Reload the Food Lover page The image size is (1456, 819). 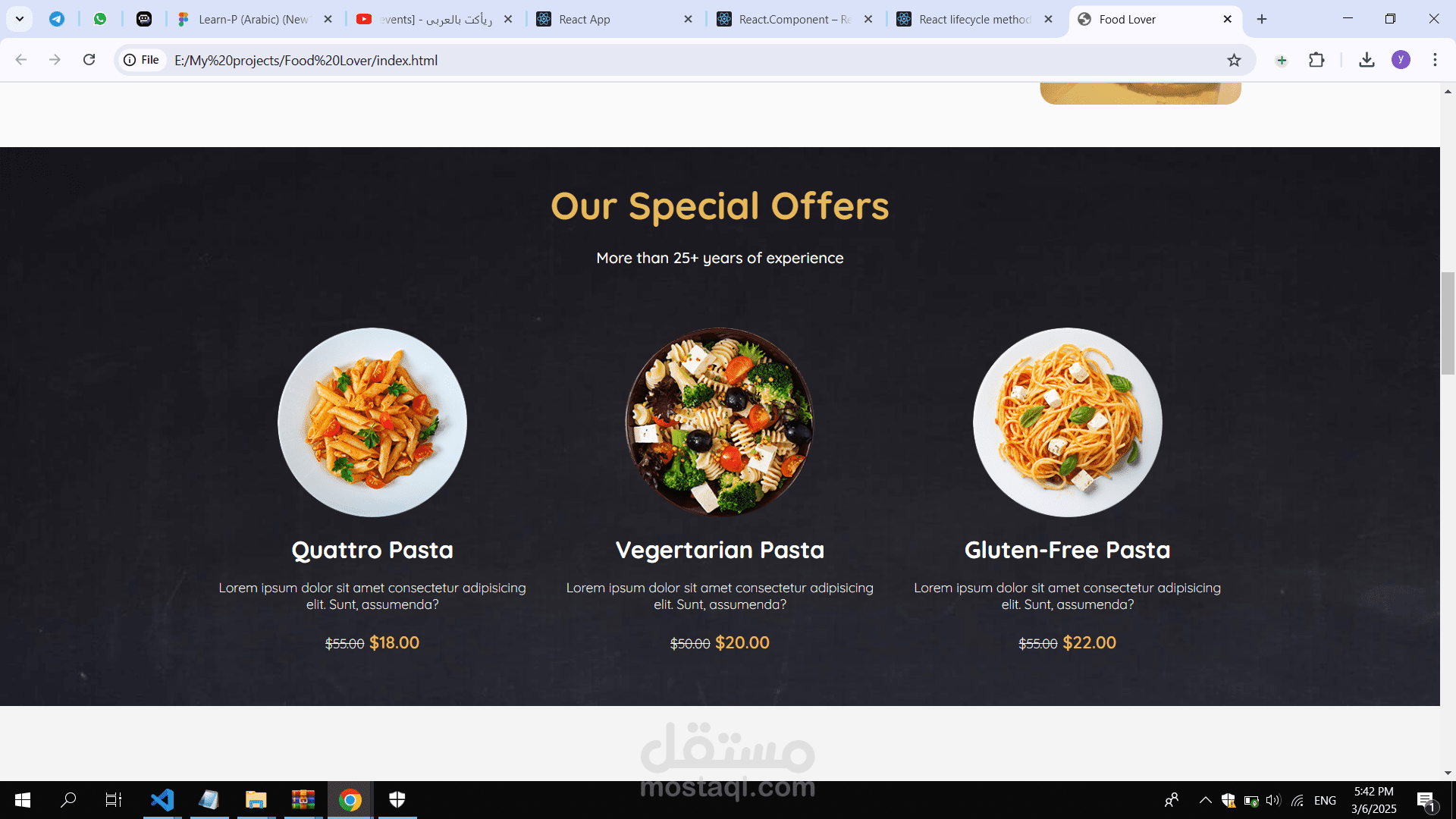click(89, 60)
